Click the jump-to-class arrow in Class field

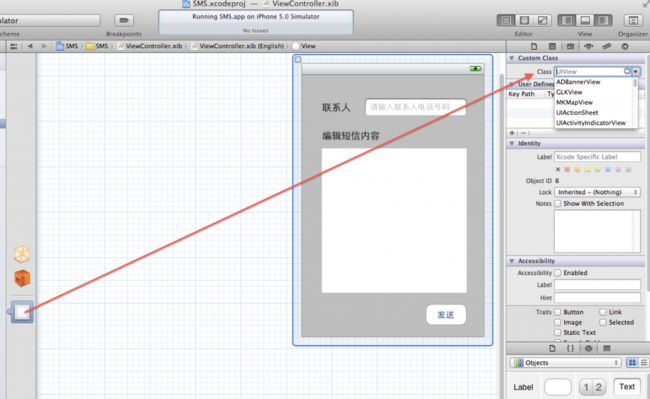(627, 71)
